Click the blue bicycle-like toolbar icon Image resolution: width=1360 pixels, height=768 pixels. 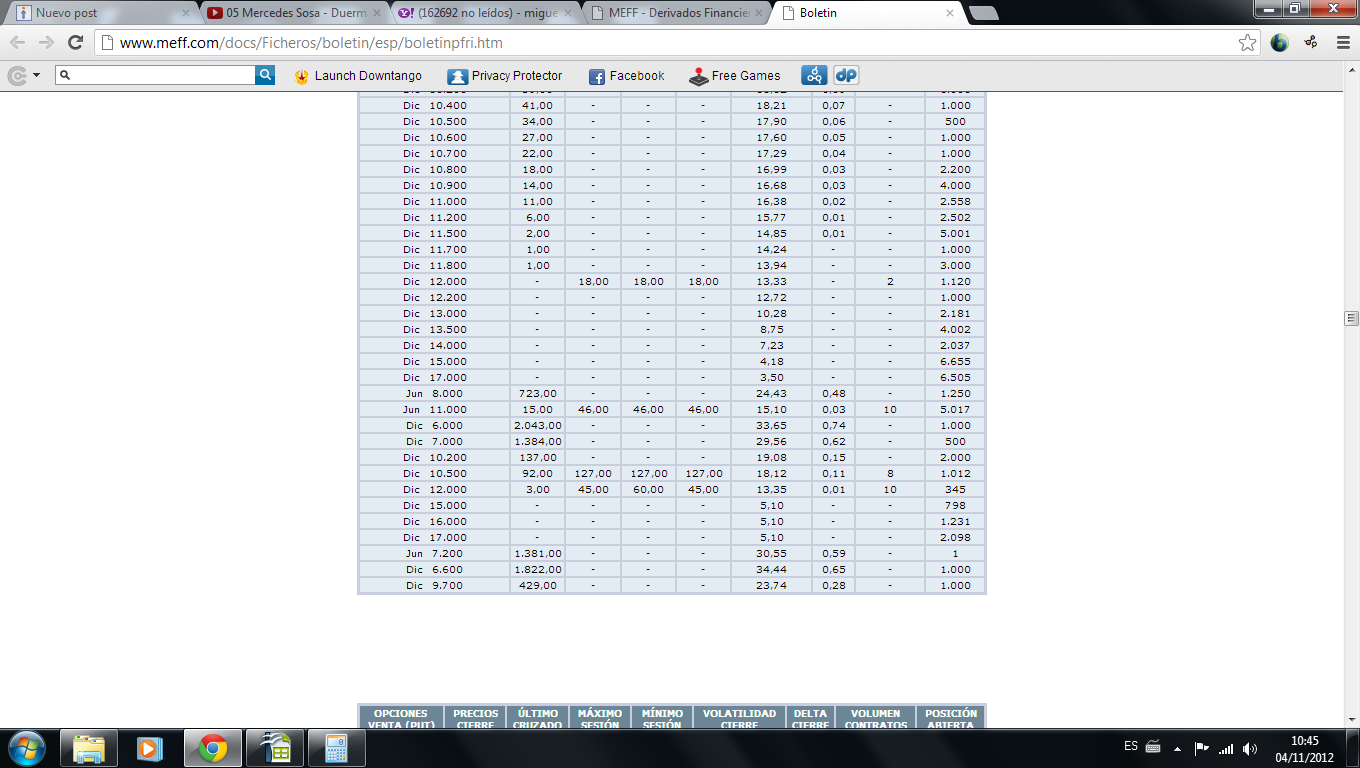(814, 75)
